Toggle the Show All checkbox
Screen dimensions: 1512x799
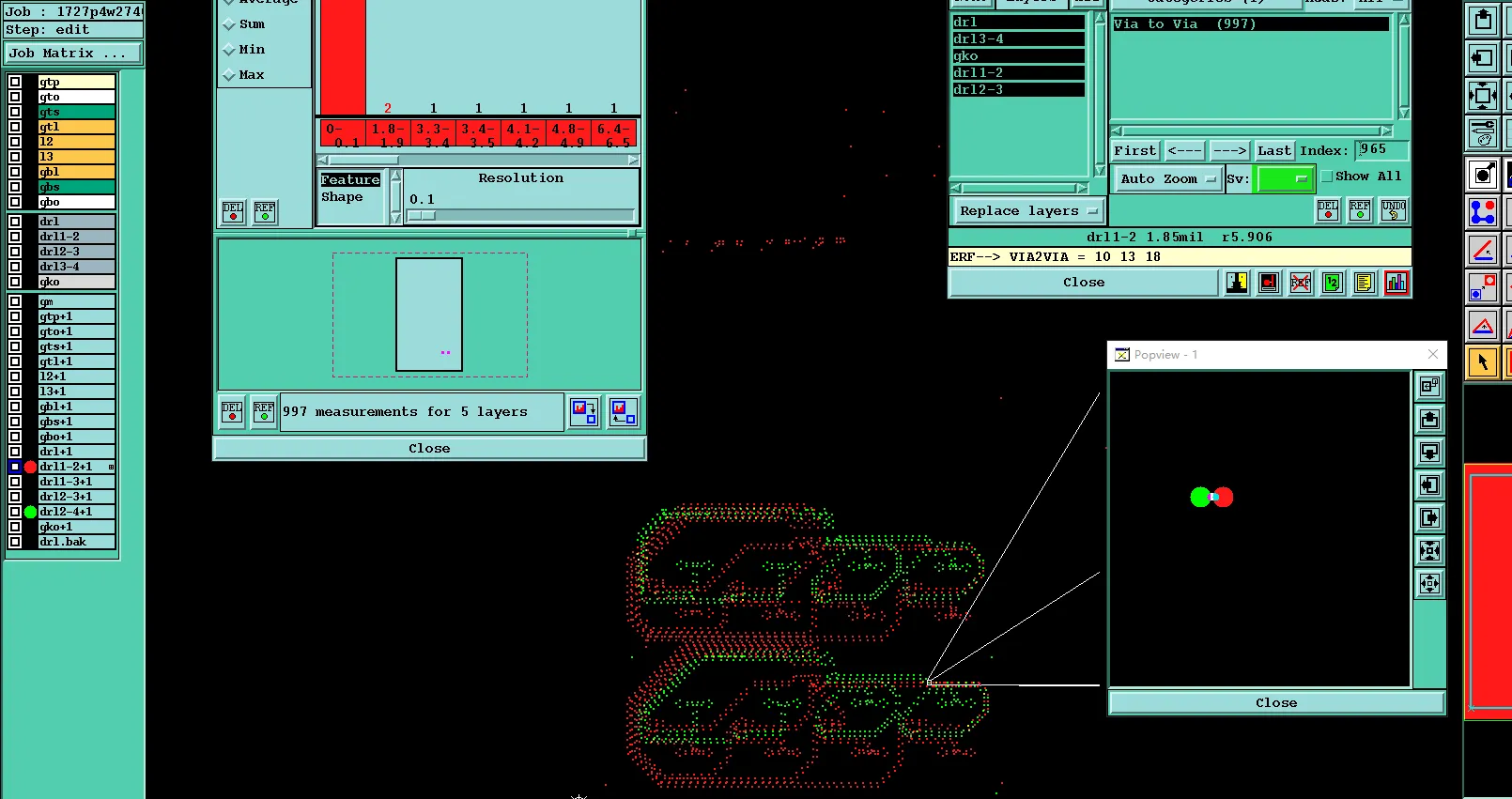click(1327, 177)
